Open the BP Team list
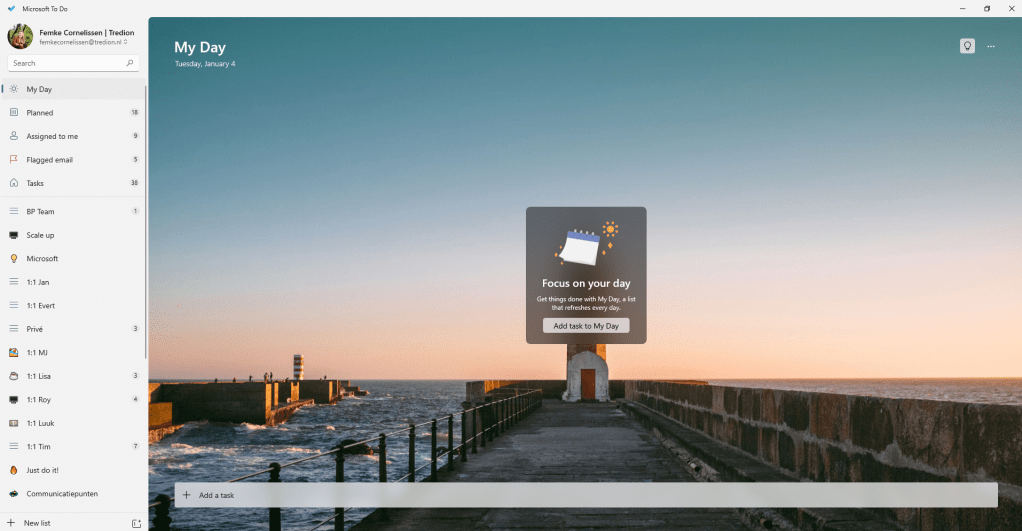 [x=41, y=211]
